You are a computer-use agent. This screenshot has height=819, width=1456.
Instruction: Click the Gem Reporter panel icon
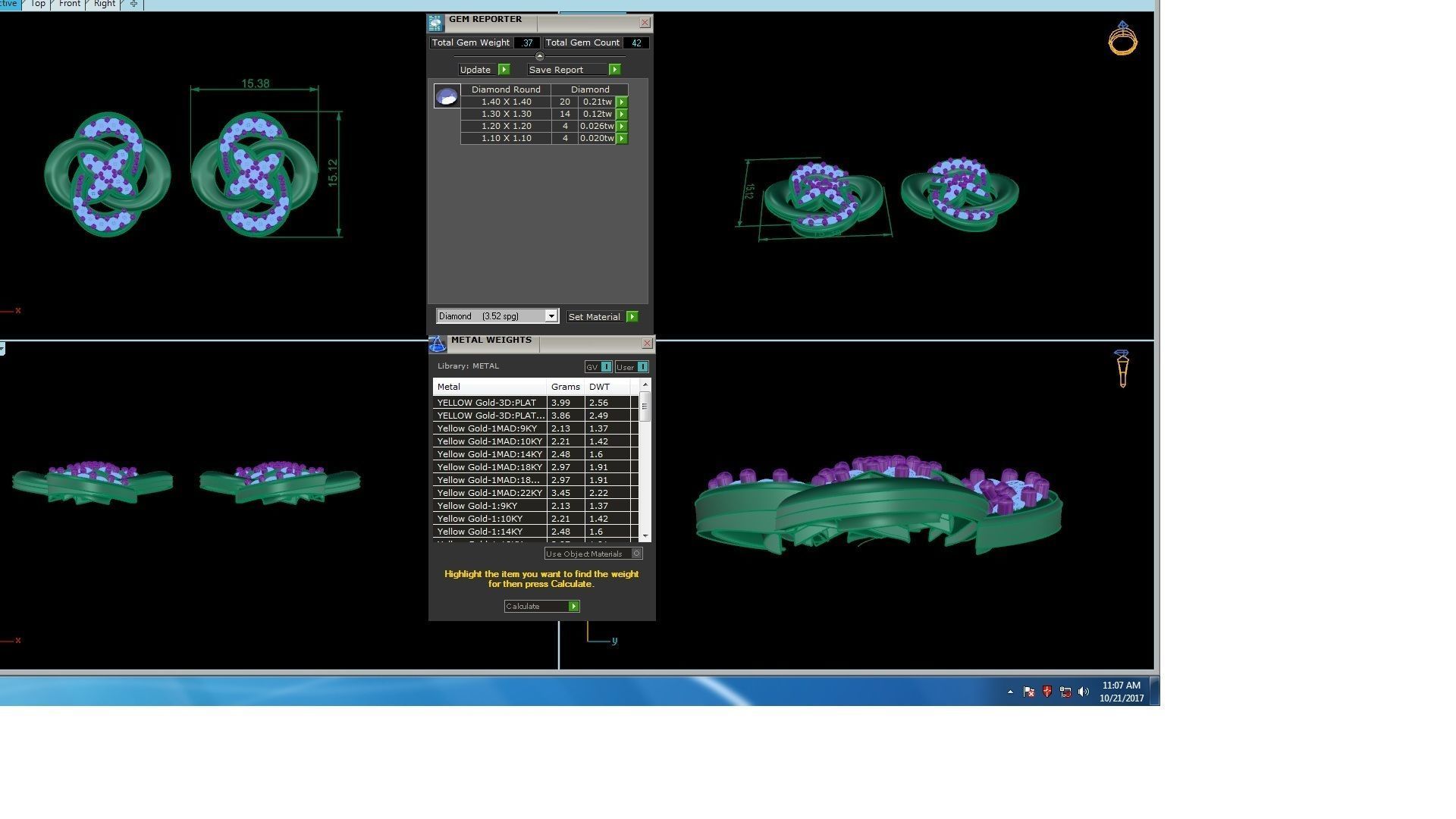point(435,24)
